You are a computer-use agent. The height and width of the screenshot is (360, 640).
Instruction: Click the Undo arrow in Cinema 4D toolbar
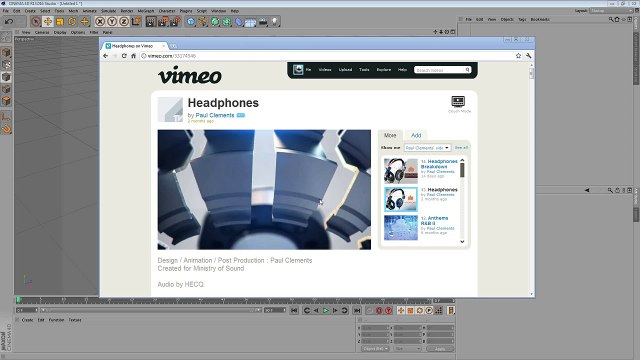coord(9,21)
